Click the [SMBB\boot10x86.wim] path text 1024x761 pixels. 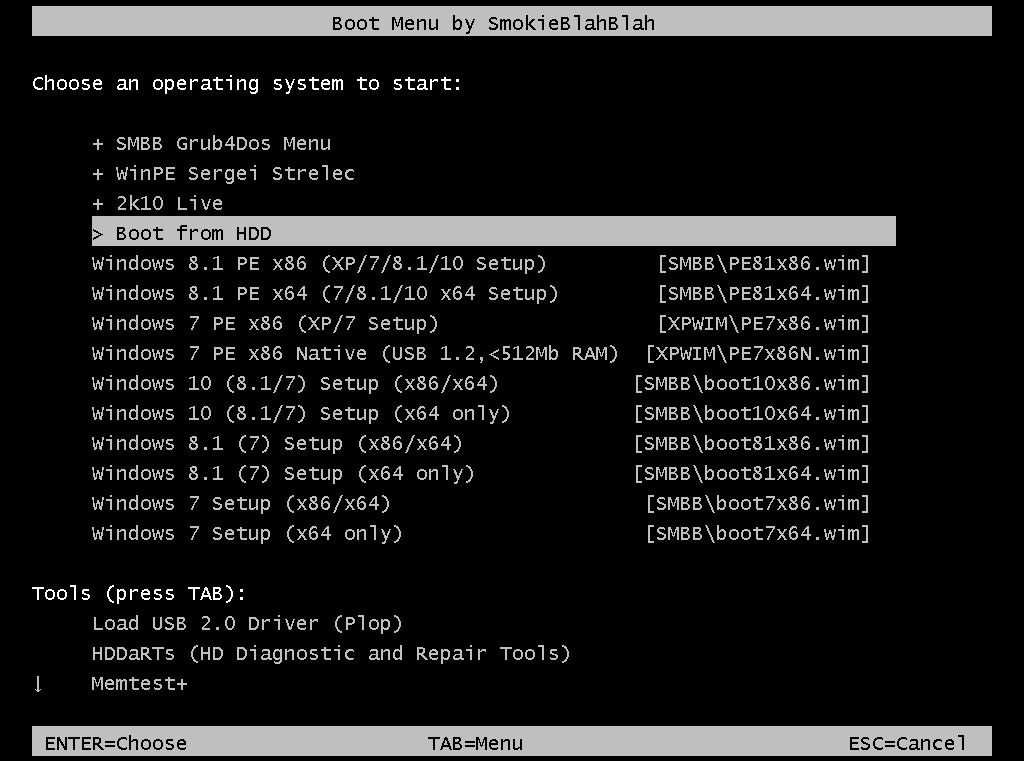(x=752, y=384)
